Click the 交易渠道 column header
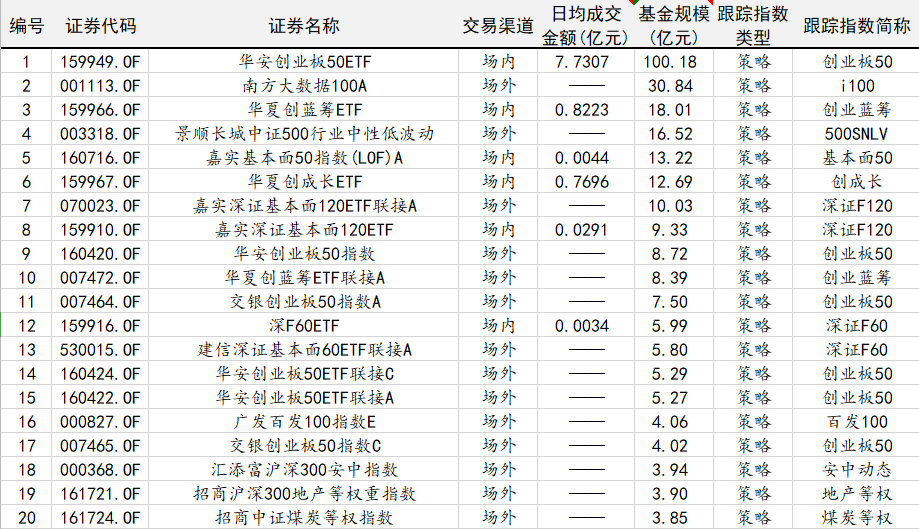 pyautogui.click(x=498, y=26)
